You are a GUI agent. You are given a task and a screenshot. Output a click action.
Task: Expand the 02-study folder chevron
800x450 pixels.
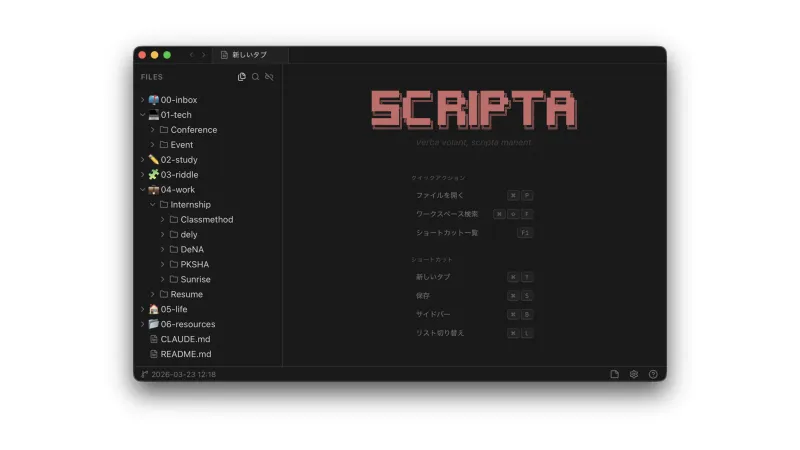(x=142, y=160)
